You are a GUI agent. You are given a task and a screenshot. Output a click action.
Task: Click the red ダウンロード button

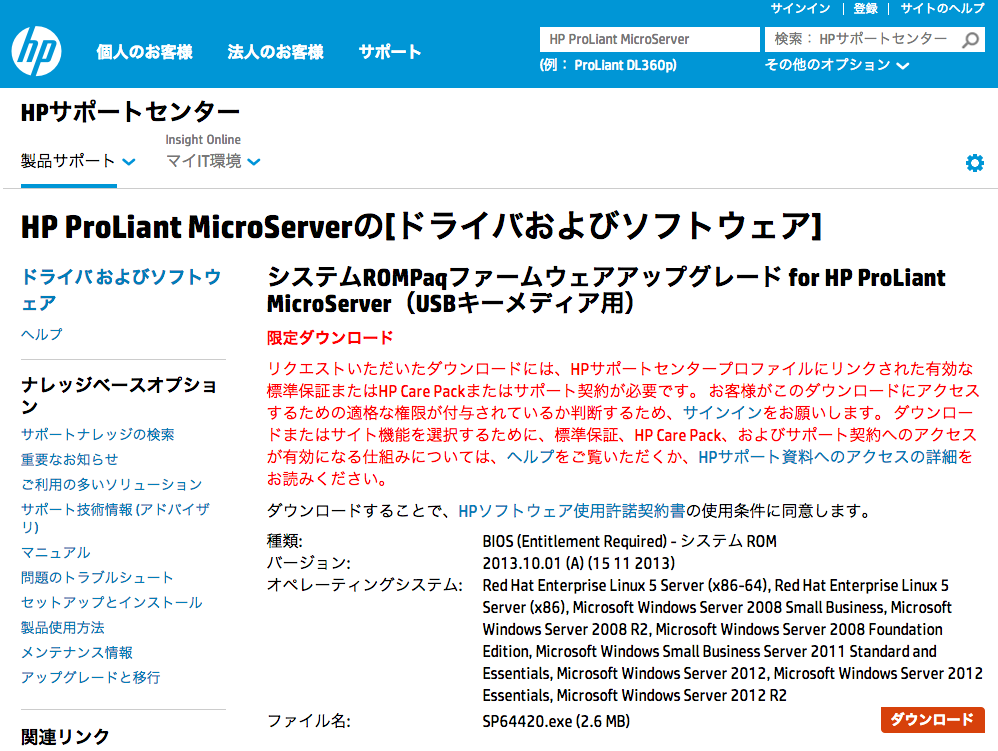932,720
